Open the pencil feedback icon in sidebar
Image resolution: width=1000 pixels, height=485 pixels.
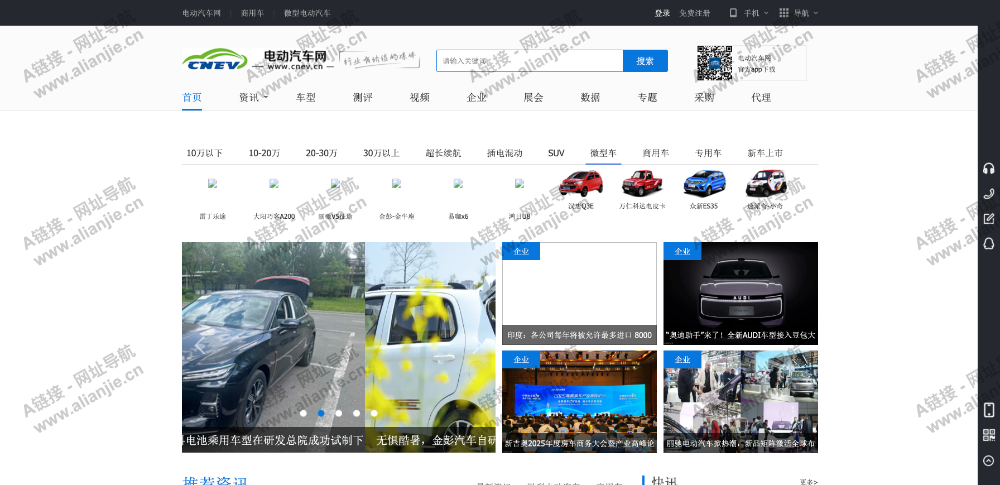[989, 219]
